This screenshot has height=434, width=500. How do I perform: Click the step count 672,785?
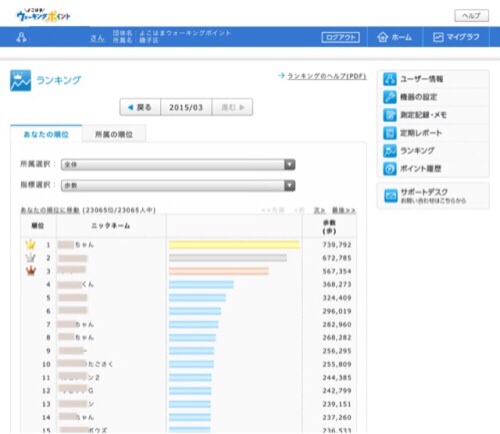tap(337, 258)
